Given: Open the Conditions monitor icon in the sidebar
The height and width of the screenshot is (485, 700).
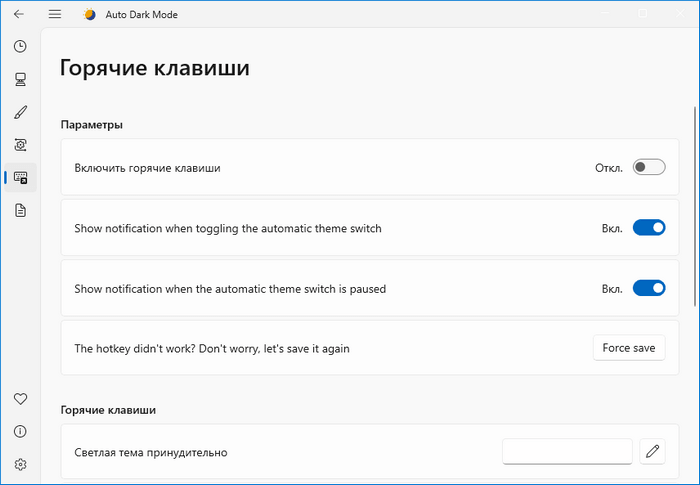Looking at the screenshot, I should point(21,79).
